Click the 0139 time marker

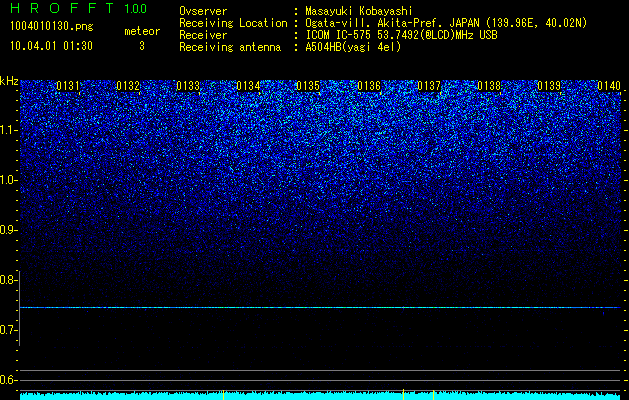pos(549,86)
